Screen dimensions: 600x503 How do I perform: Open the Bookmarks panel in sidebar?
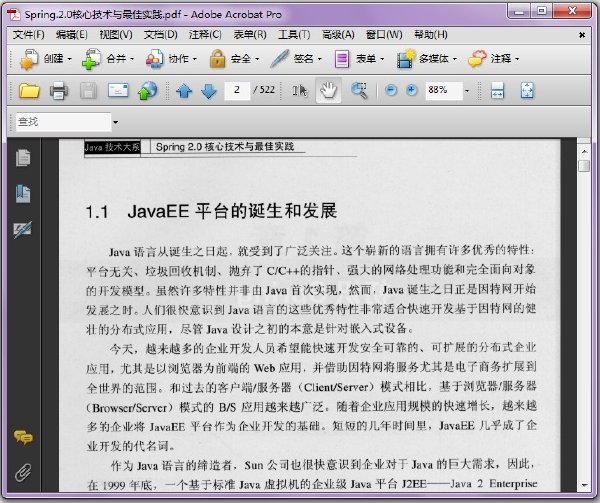23,193
